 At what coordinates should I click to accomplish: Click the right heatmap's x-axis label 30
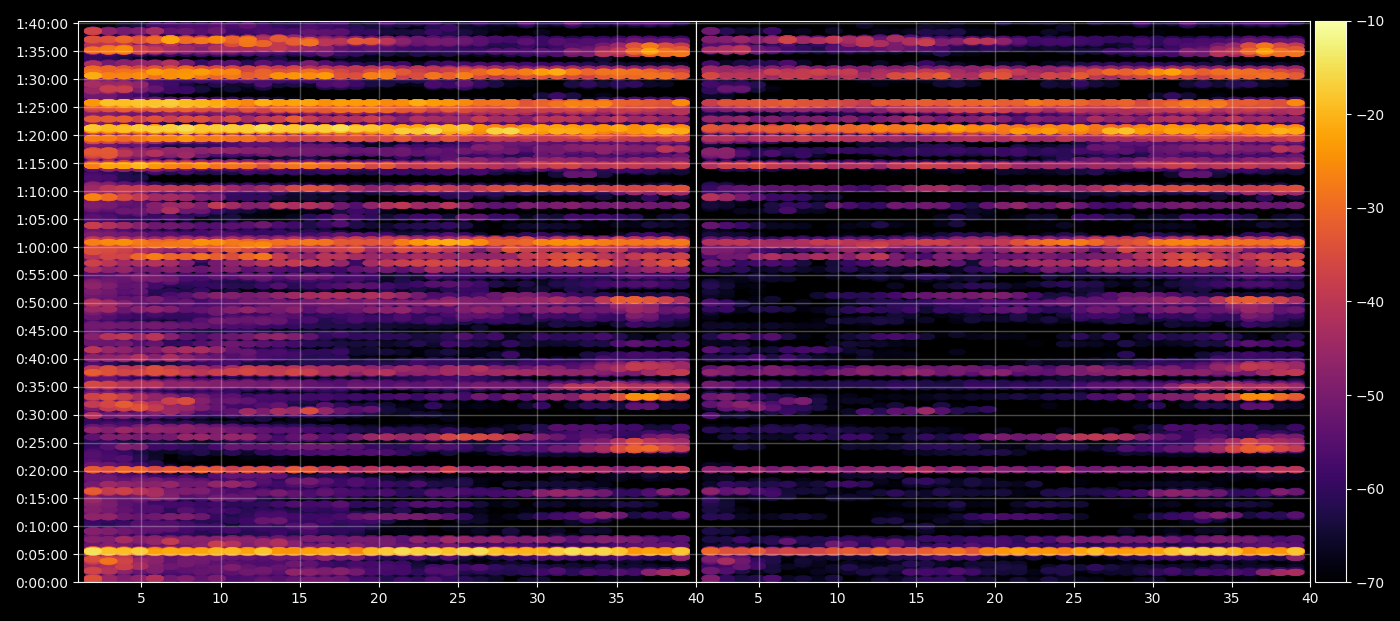pos(1153,598)
